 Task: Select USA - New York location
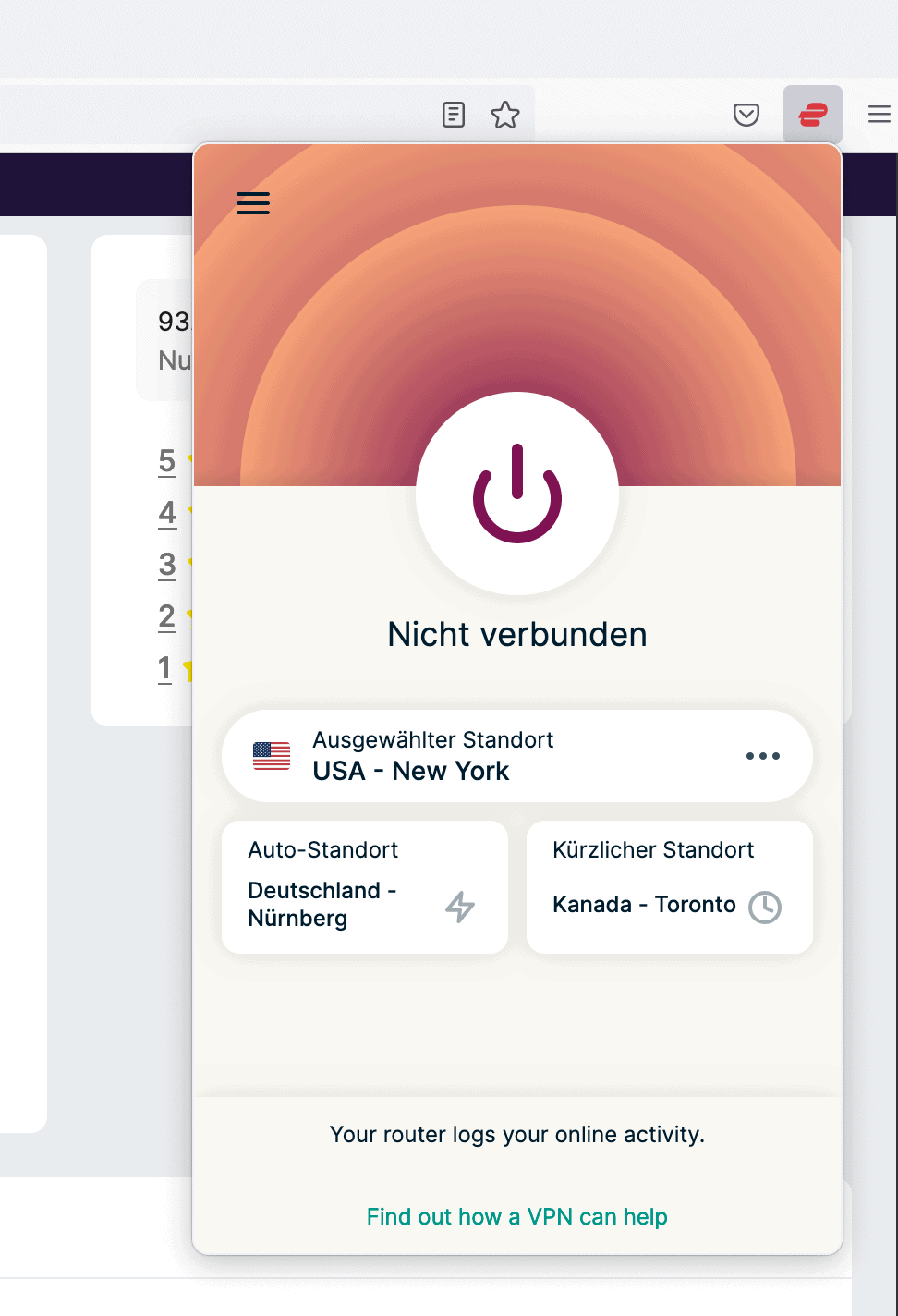pyautogui.click(x=517, y=756)
